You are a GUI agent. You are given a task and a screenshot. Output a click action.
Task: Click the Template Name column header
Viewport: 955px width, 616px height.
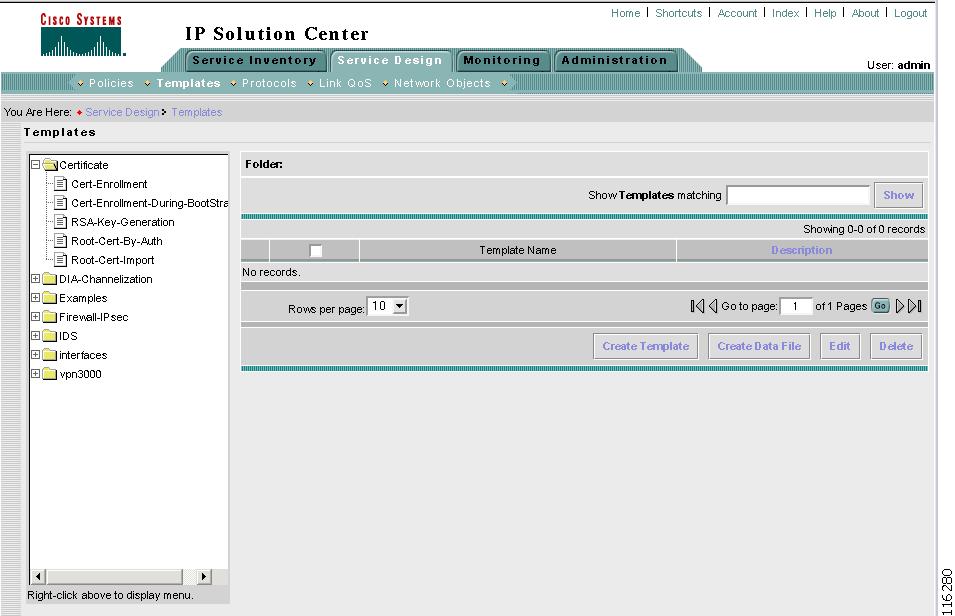(518, 250)
